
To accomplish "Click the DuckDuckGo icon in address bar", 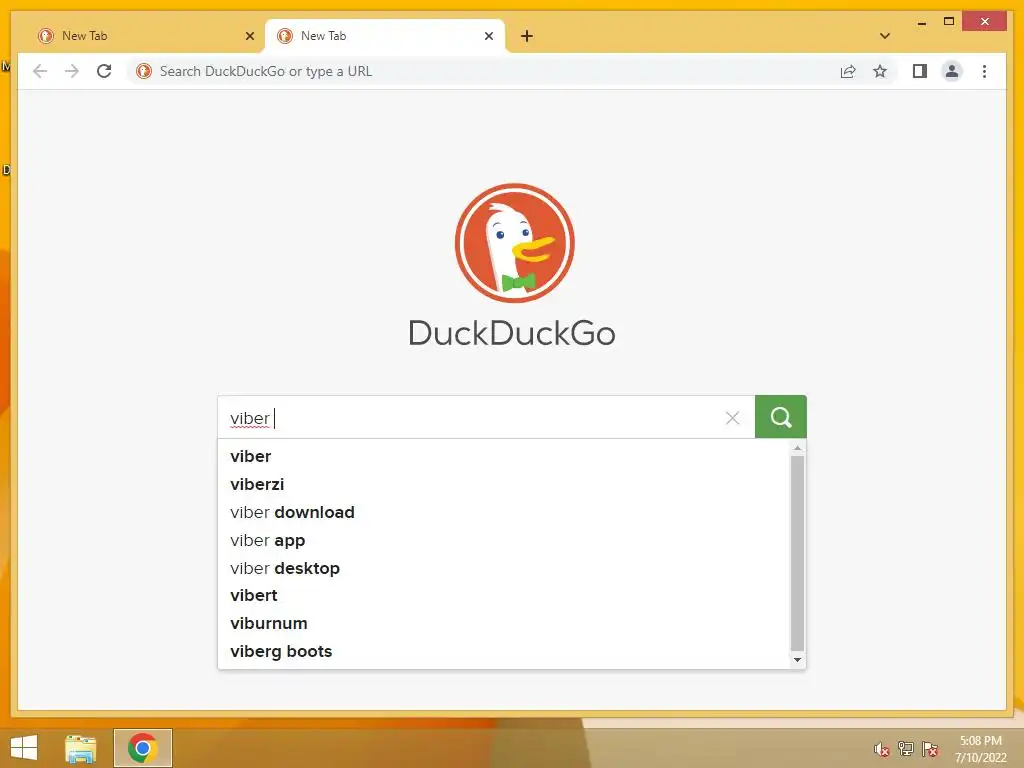I will [x=144, y=71].
